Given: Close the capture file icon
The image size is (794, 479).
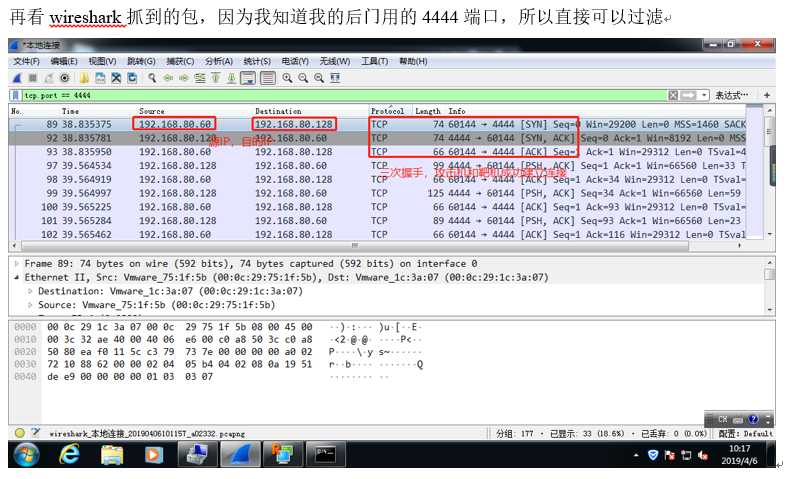Looking at the screenshot, I should (x=116, y=78).
